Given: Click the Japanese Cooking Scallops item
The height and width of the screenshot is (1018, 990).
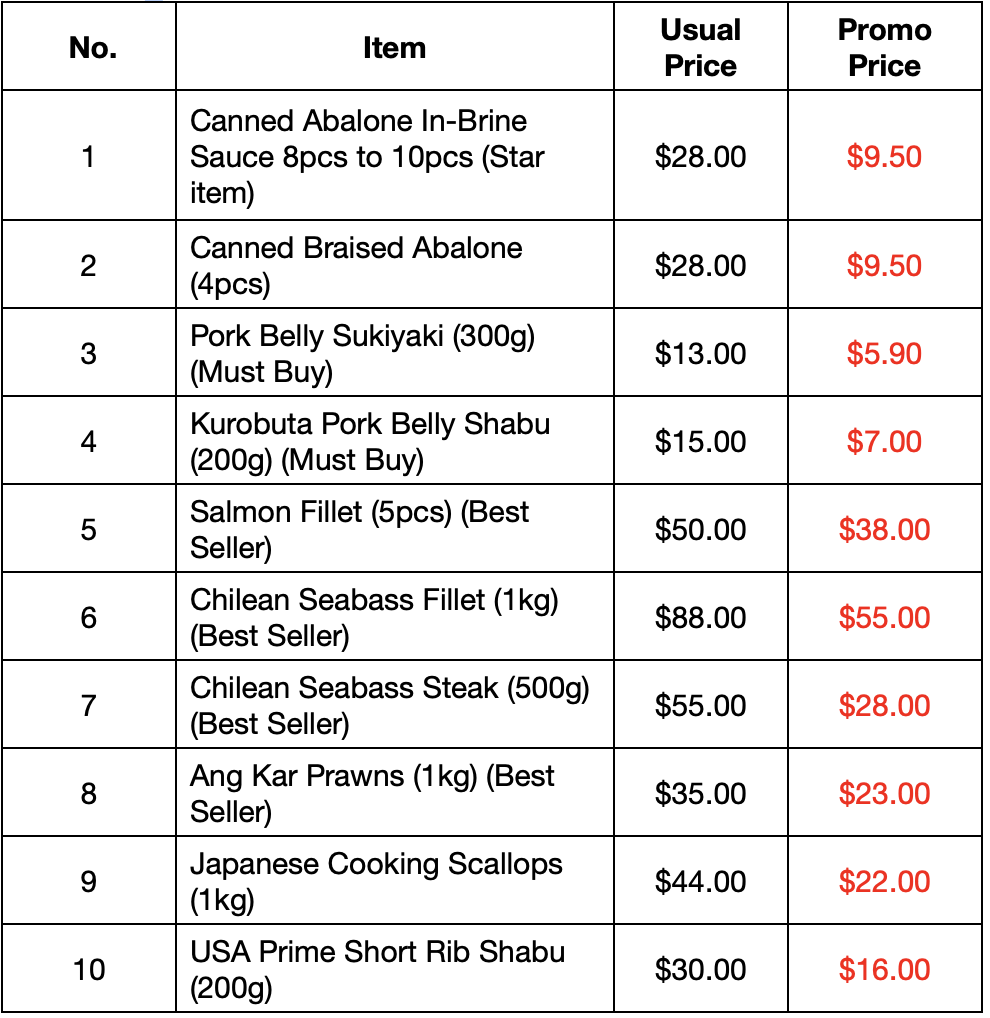Looking at the screenshot, I should (376, 882).
